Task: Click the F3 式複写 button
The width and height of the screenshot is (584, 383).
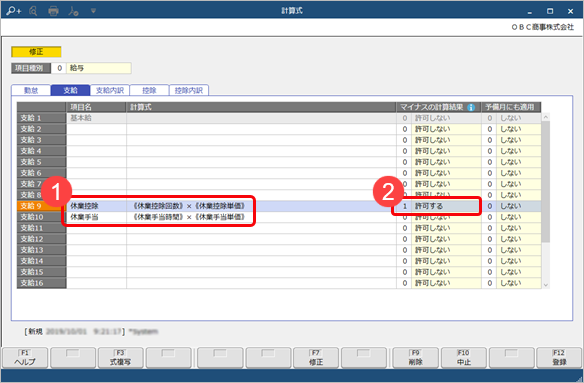Action: click(x=120, y=358)
